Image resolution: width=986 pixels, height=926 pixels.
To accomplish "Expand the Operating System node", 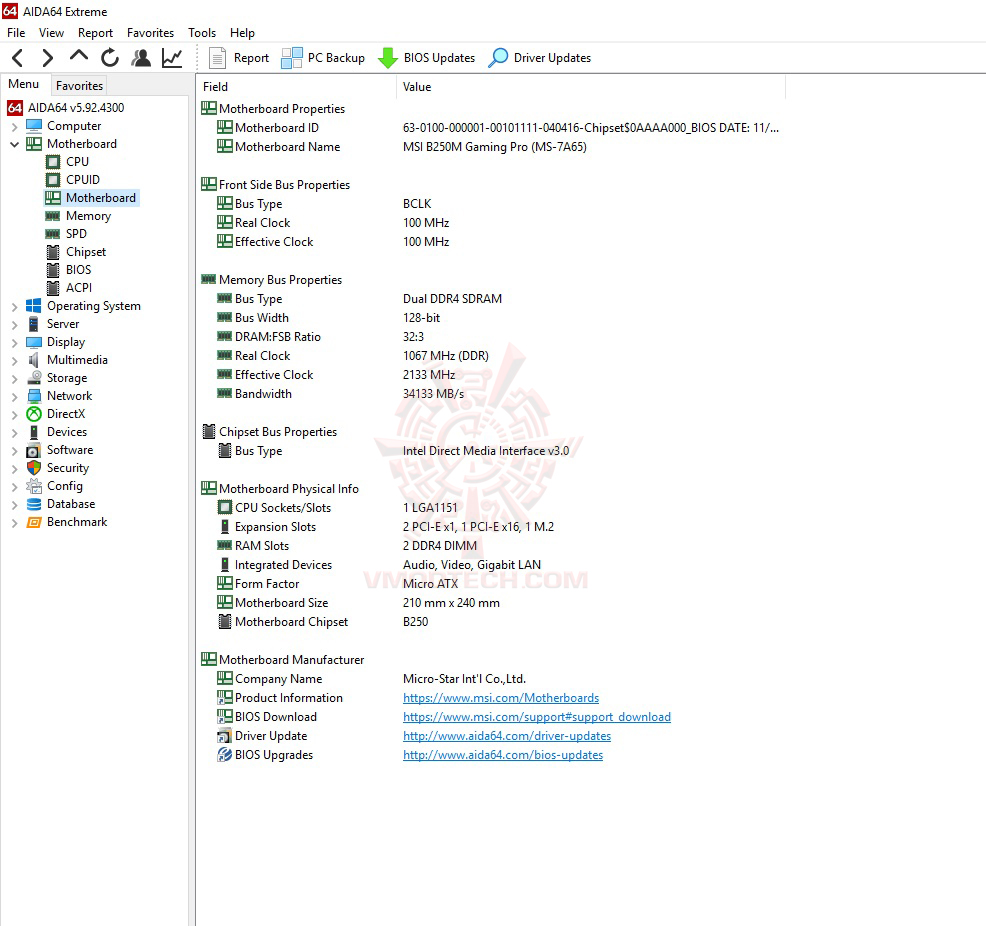I will tap(14, 306).
